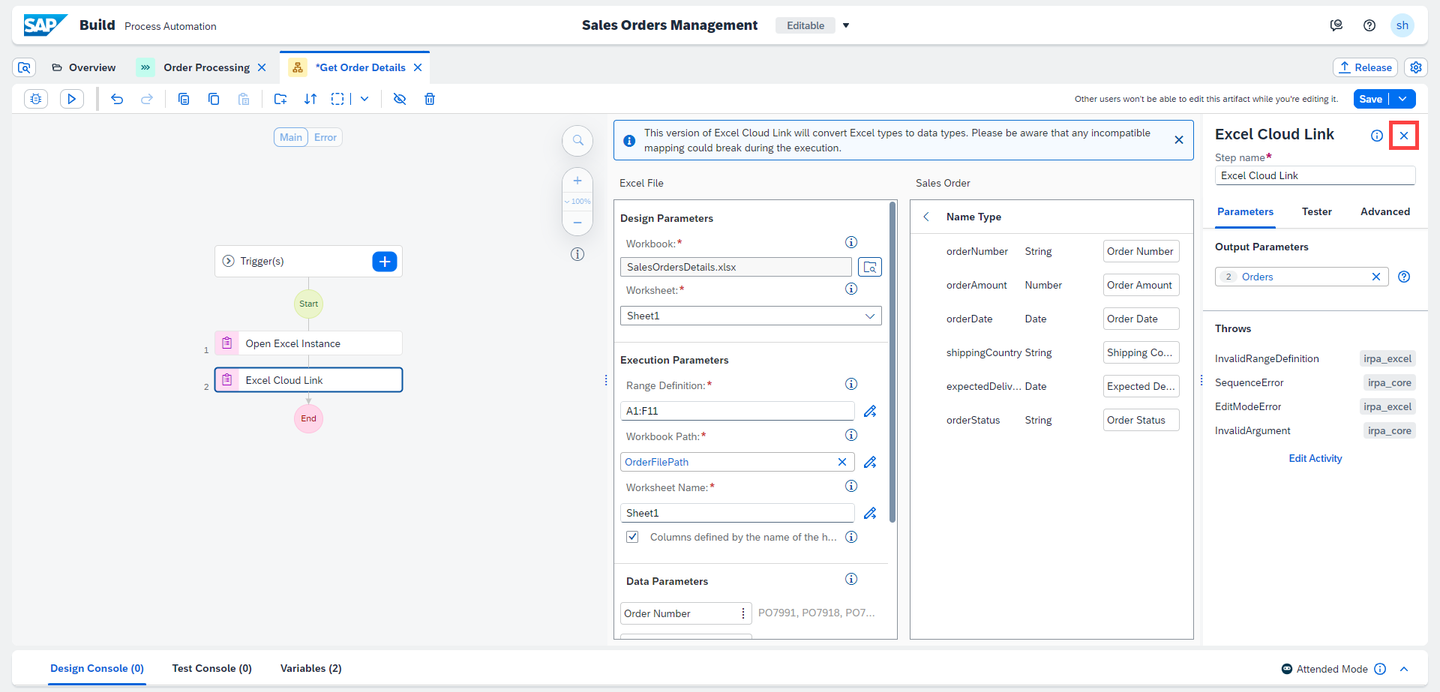Click the Step name input field
1440x692 pixels.
point(1315,175)
